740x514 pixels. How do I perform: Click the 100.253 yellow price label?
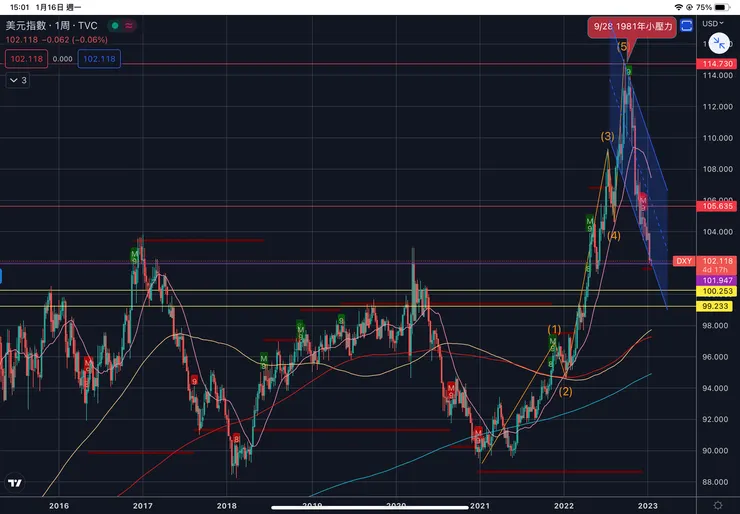[x=717, y=291]
